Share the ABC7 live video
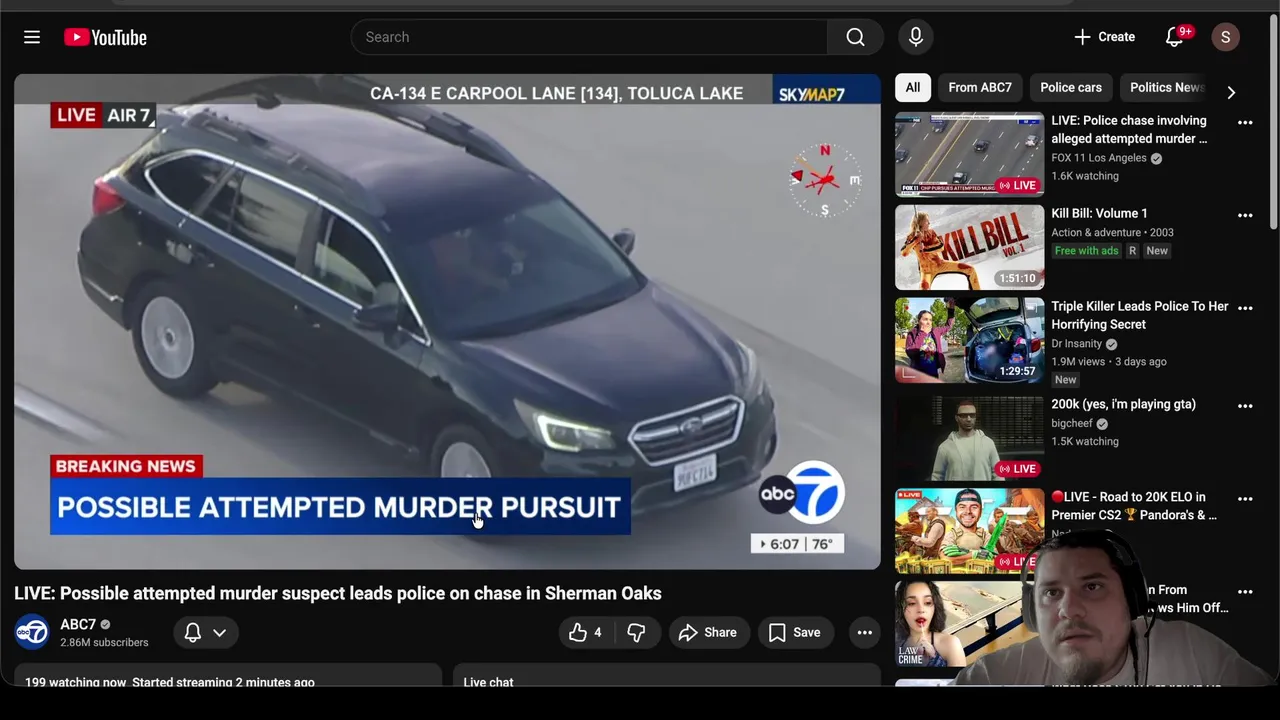The image size is (1280, 720). (708, 632)
